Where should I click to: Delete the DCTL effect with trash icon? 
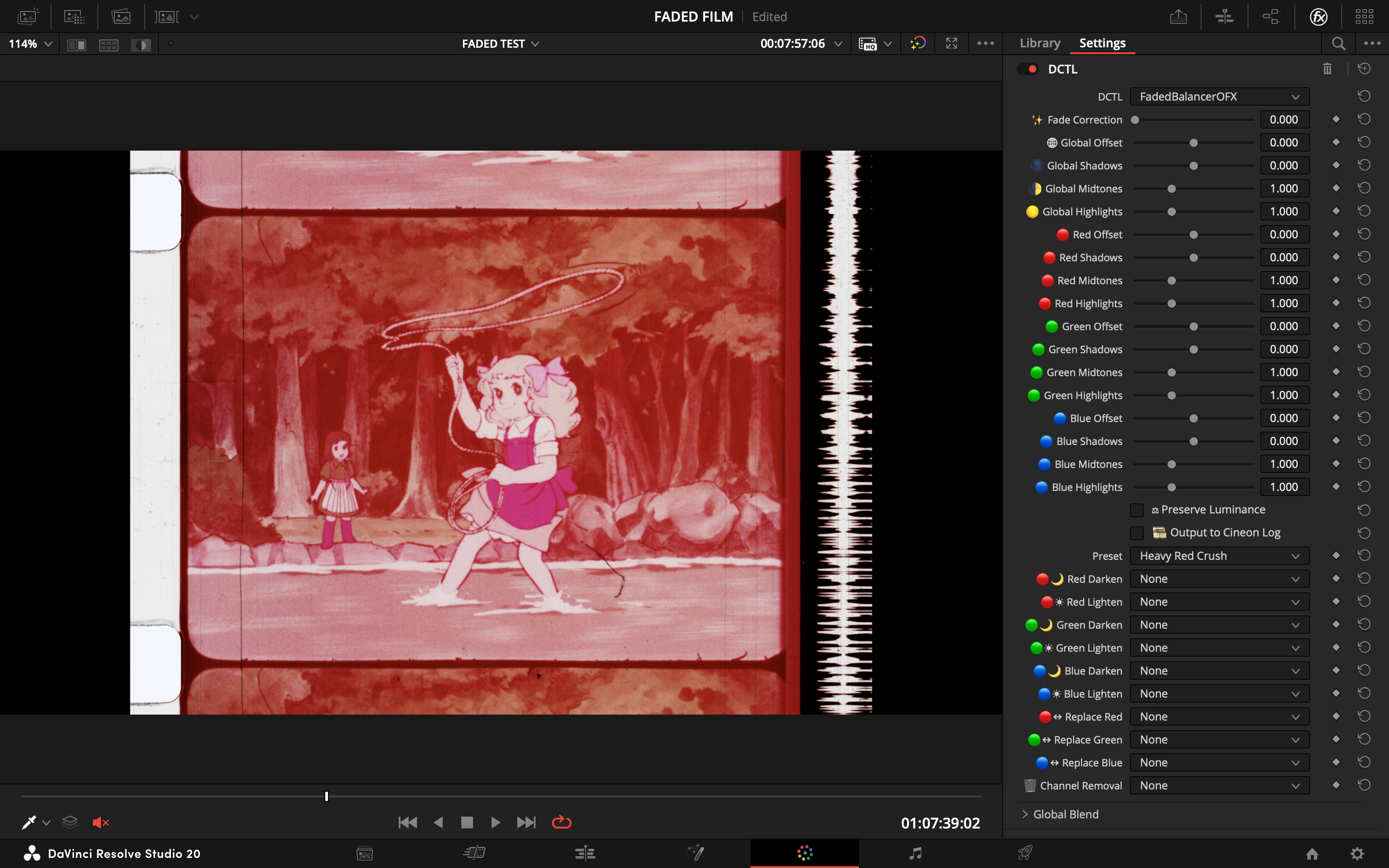(x=1327, y=69)
